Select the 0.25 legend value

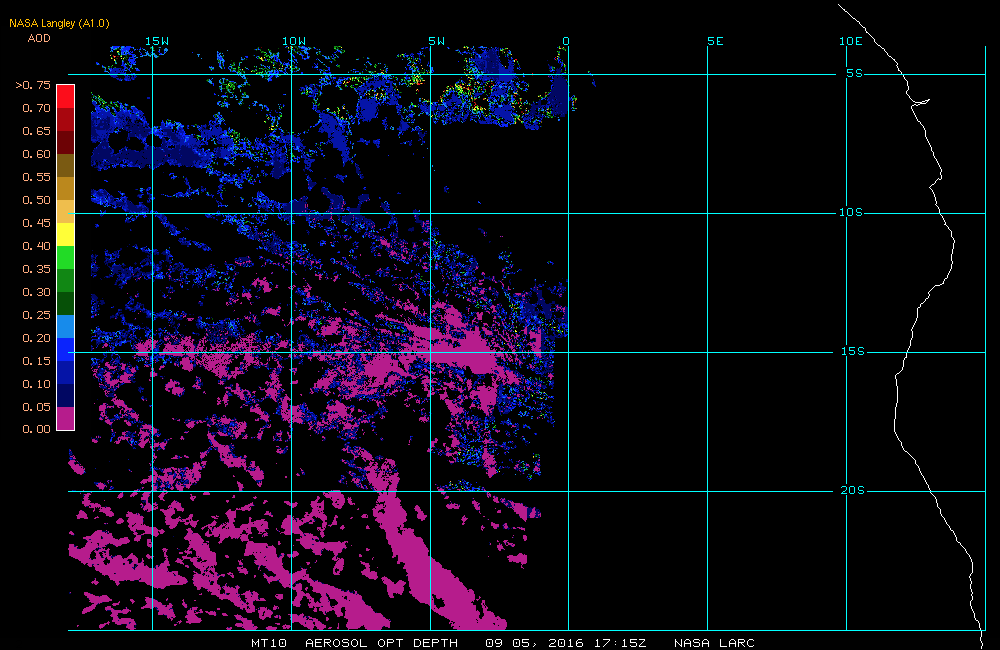[x=36, y=315]
